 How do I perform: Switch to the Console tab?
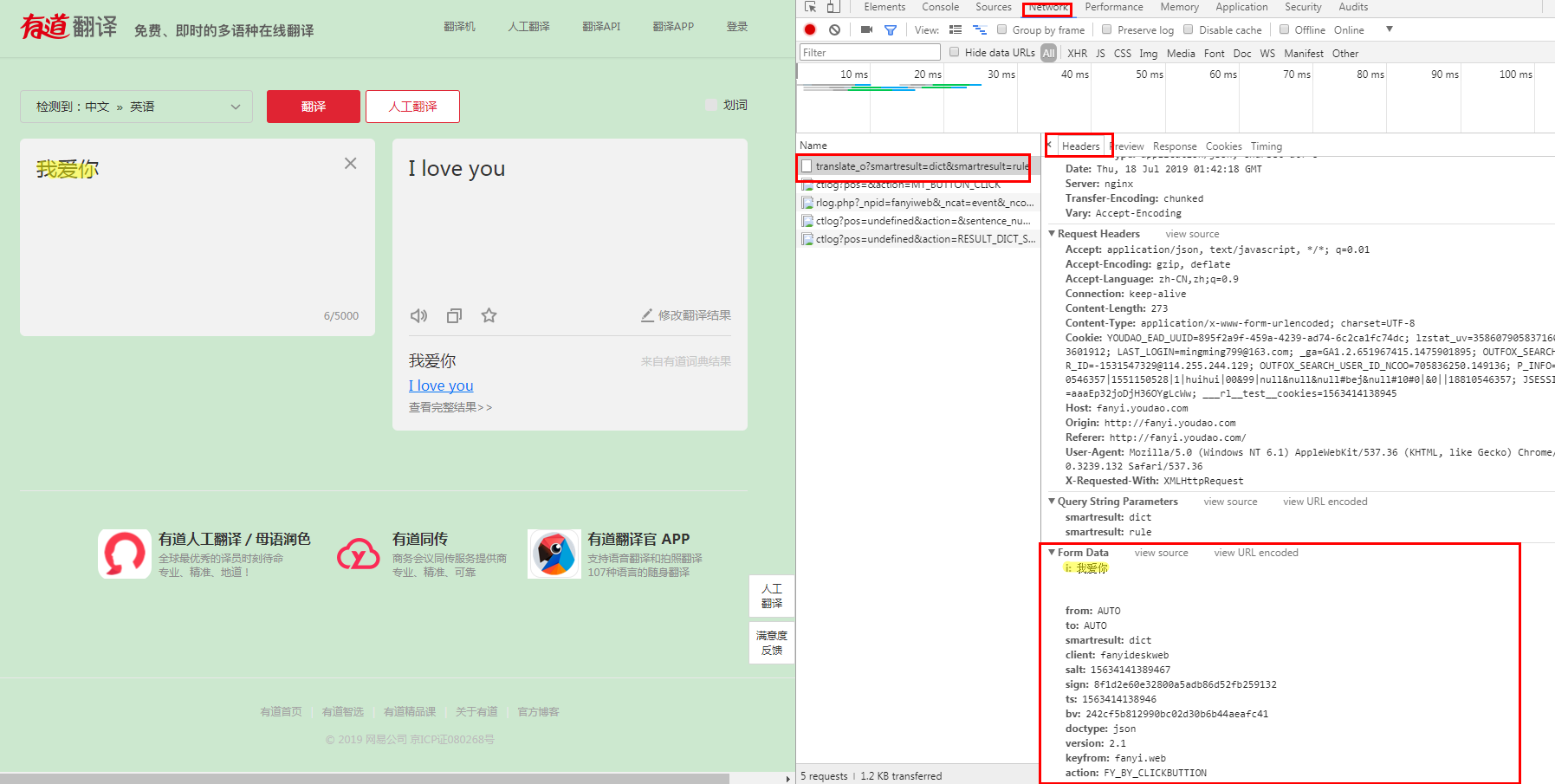(x=940, y=7)
